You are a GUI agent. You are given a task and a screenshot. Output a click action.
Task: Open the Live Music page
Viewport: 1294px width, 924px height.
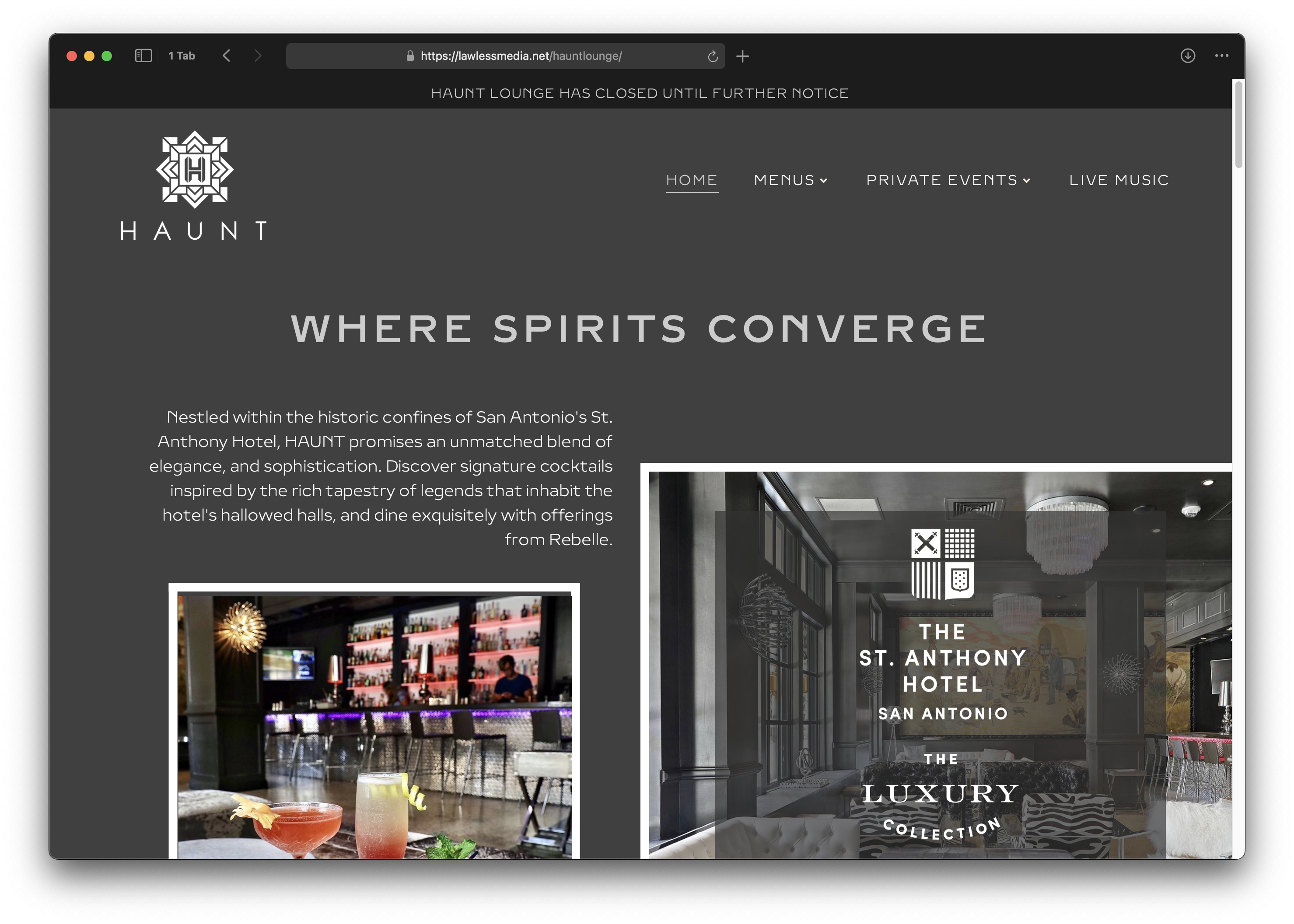[1118, 180]
